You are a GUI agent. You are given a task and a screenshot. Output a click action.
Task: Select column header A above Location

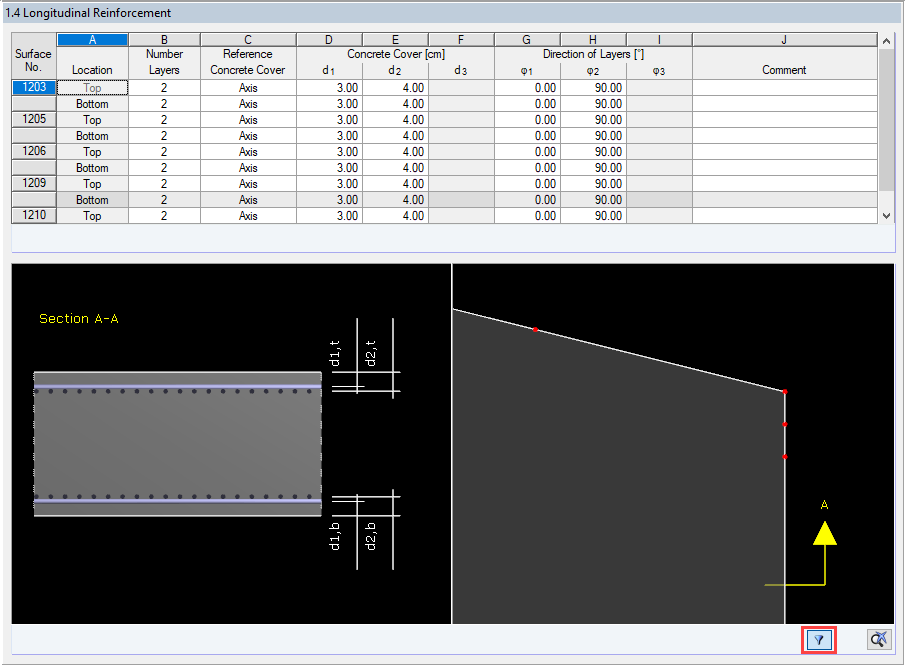[x=92, y=39]
